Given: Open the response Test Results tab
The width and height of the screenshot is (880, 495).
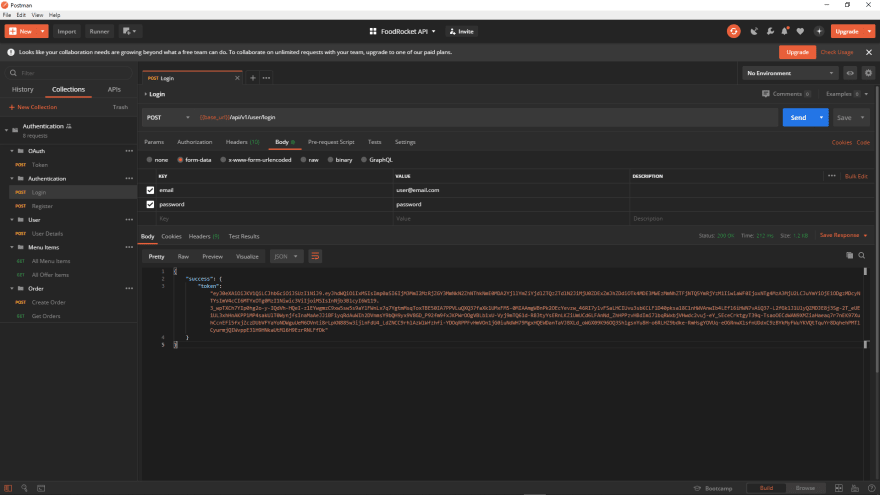Looking at the screenshot, I should click(x=244, y=236).
